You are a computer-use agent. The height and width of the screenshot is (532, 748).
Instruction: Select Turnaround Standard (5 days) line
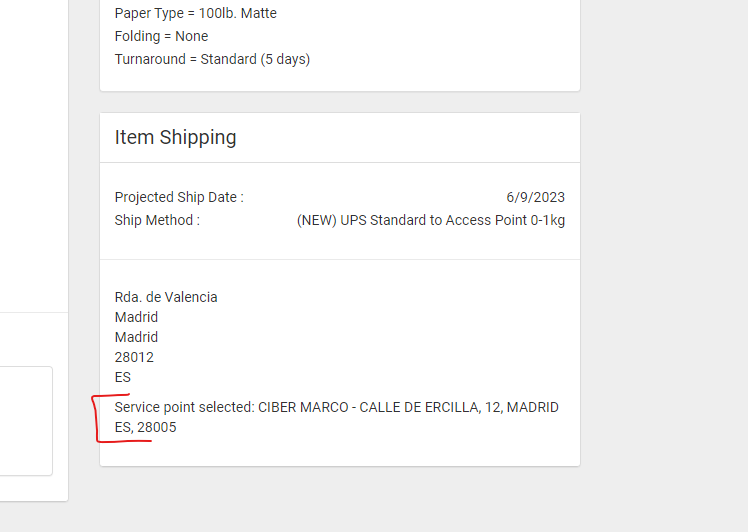click(x=212, y=59)
